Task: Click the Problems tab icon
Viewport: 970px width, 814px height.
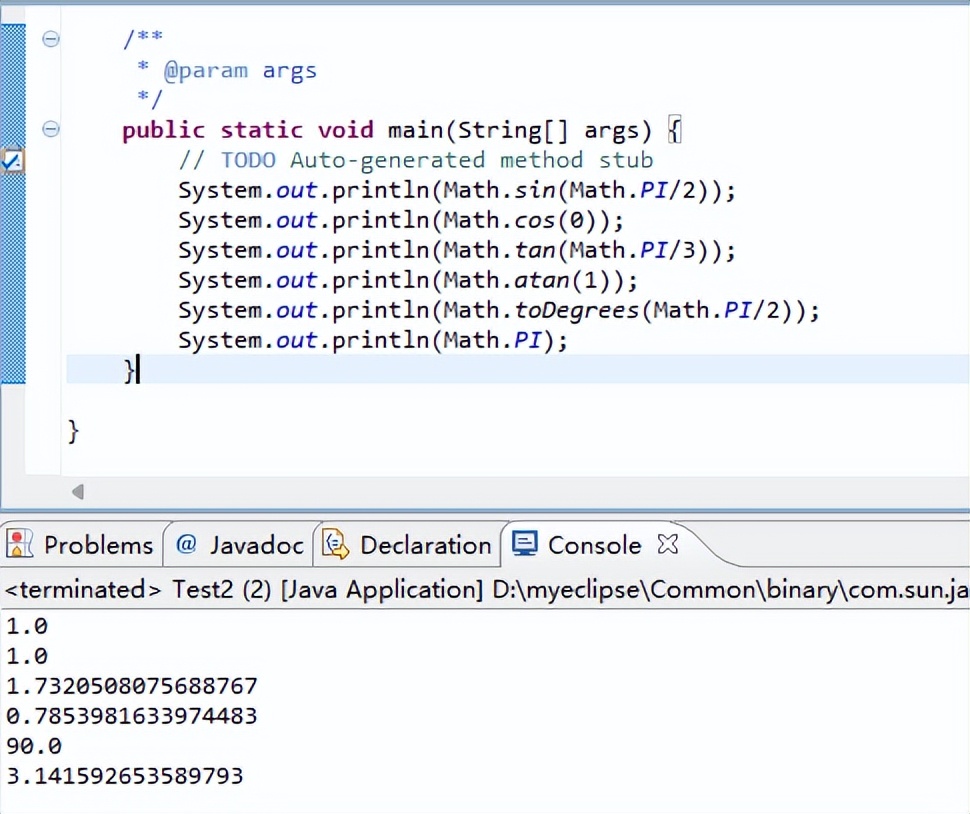Action: tap(19, 544)
